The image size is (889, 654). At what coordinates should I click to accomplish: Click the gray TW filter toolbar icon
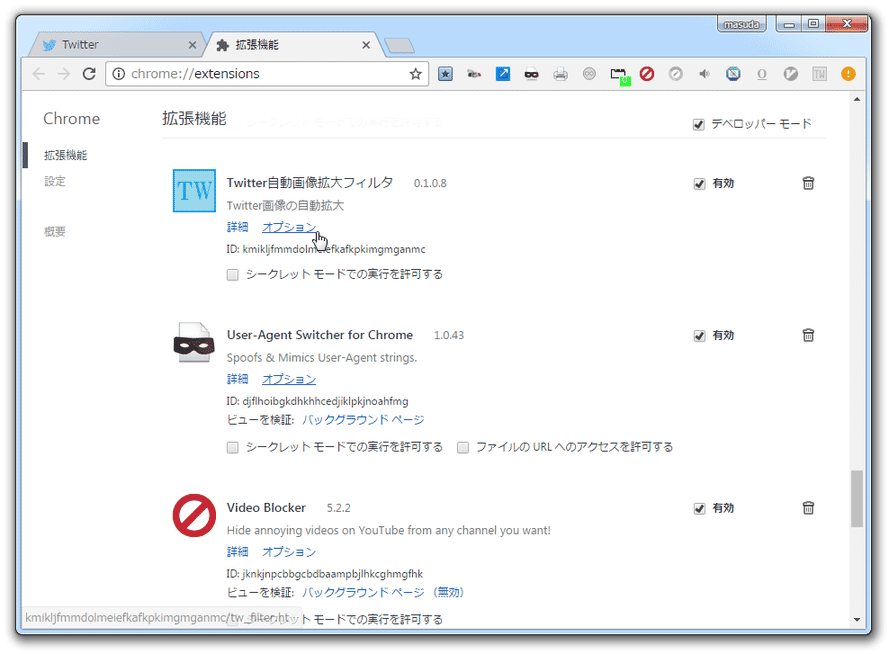819,74
